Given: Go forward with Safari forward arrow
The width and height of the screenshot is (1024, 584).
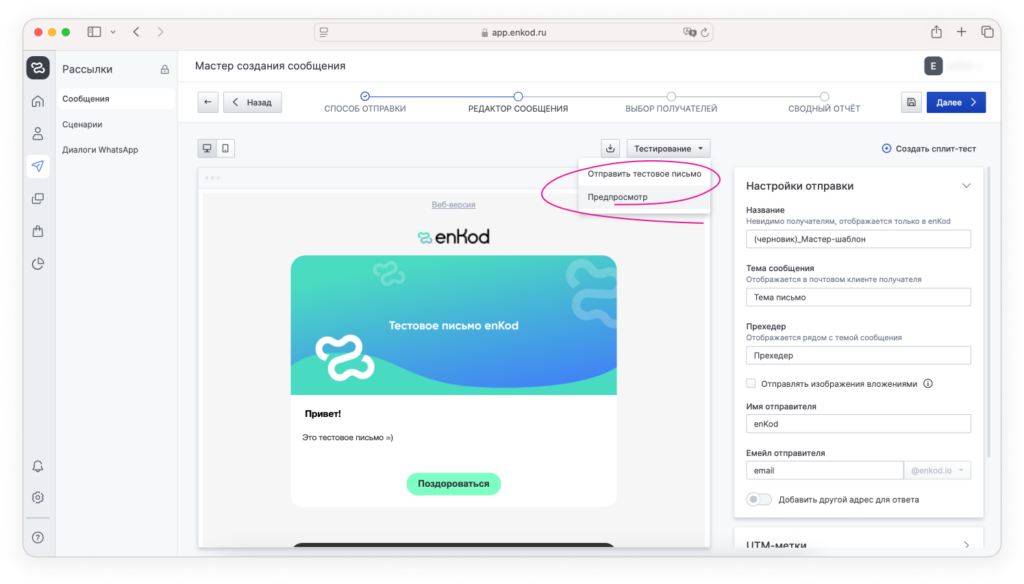Looking at the screenshot, I should coord(160,31).
